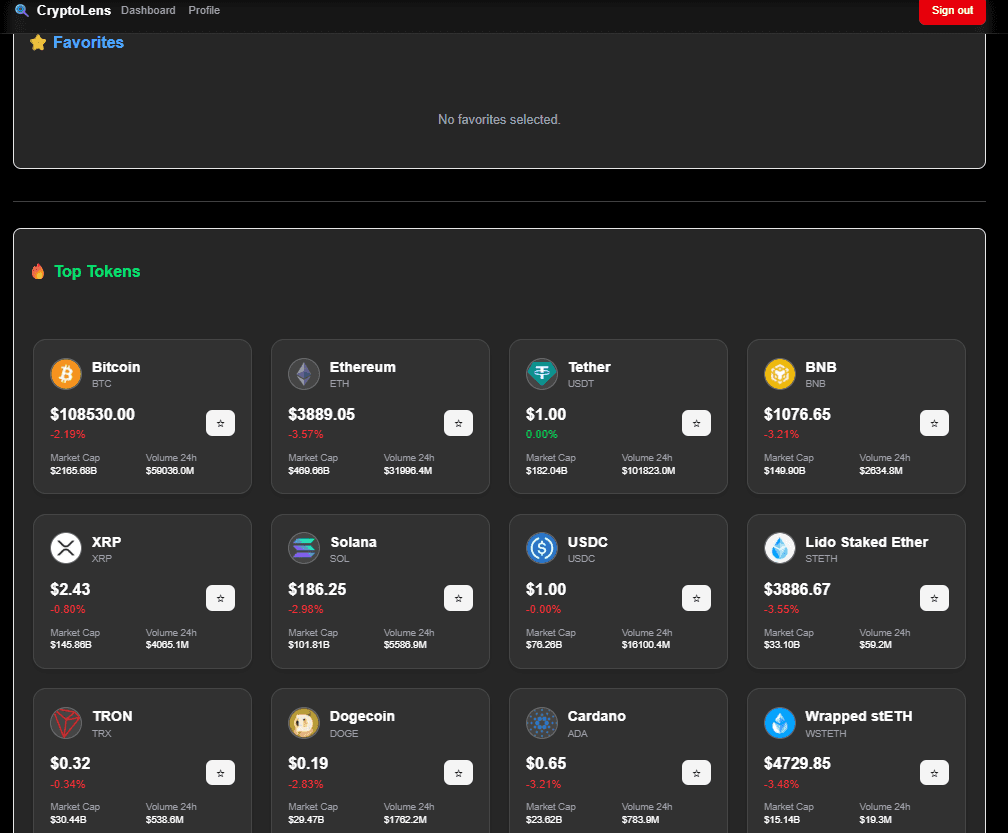Click the Sign out button
The image size is (1008, 833).
(952, 11)
